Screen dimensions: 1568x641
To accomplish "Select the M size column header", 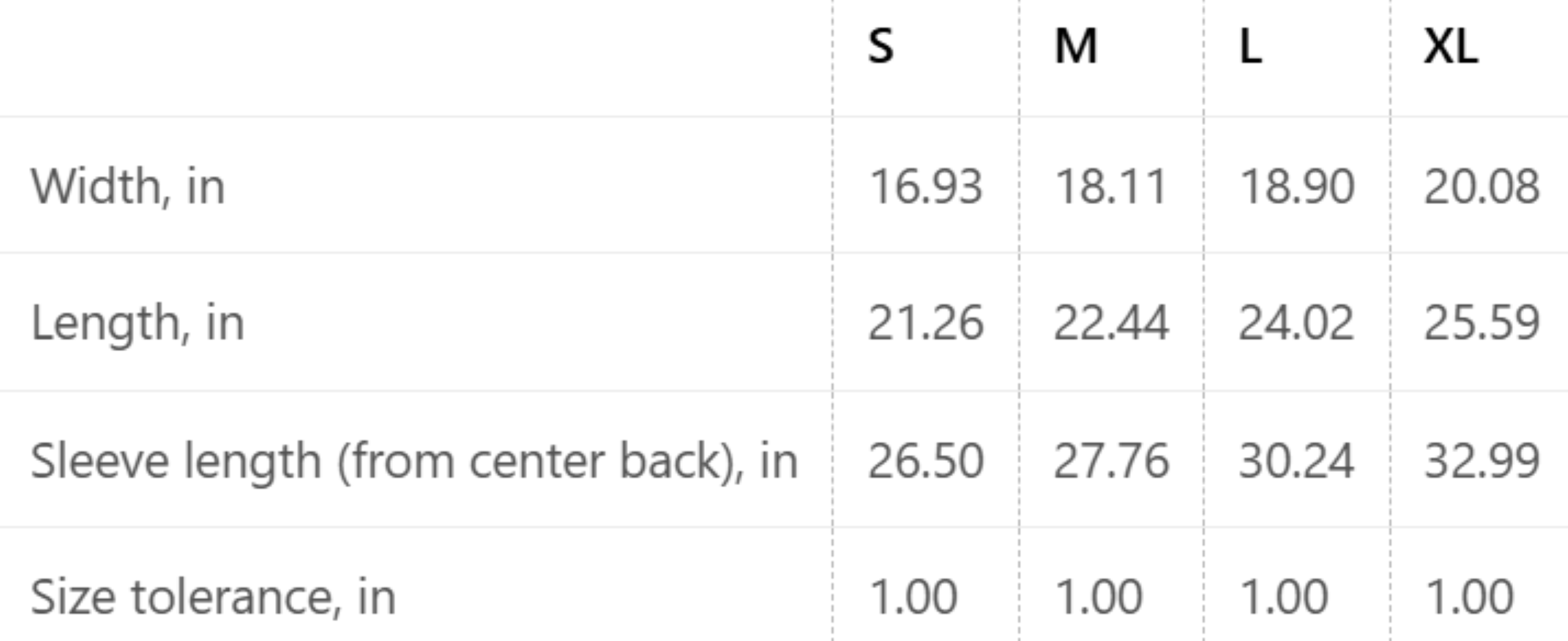I will tap(1076, 46).
